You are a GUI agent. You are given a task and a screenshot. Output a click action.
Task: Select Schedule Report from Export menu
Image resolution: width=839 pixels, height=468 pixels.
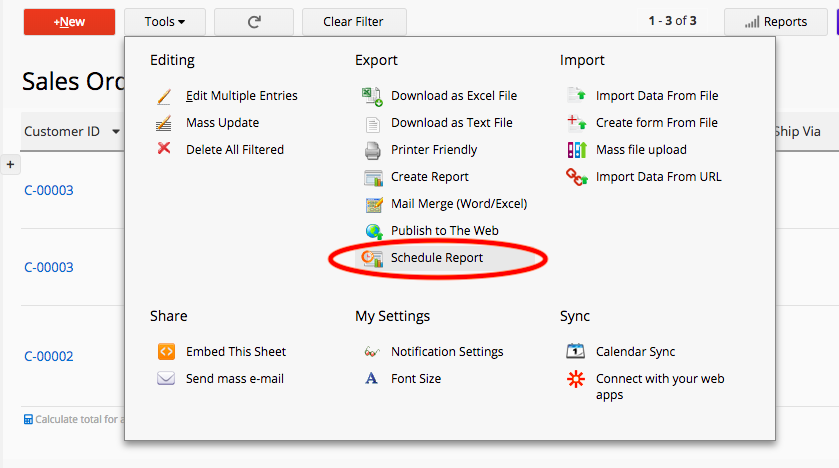pos(437,258)
